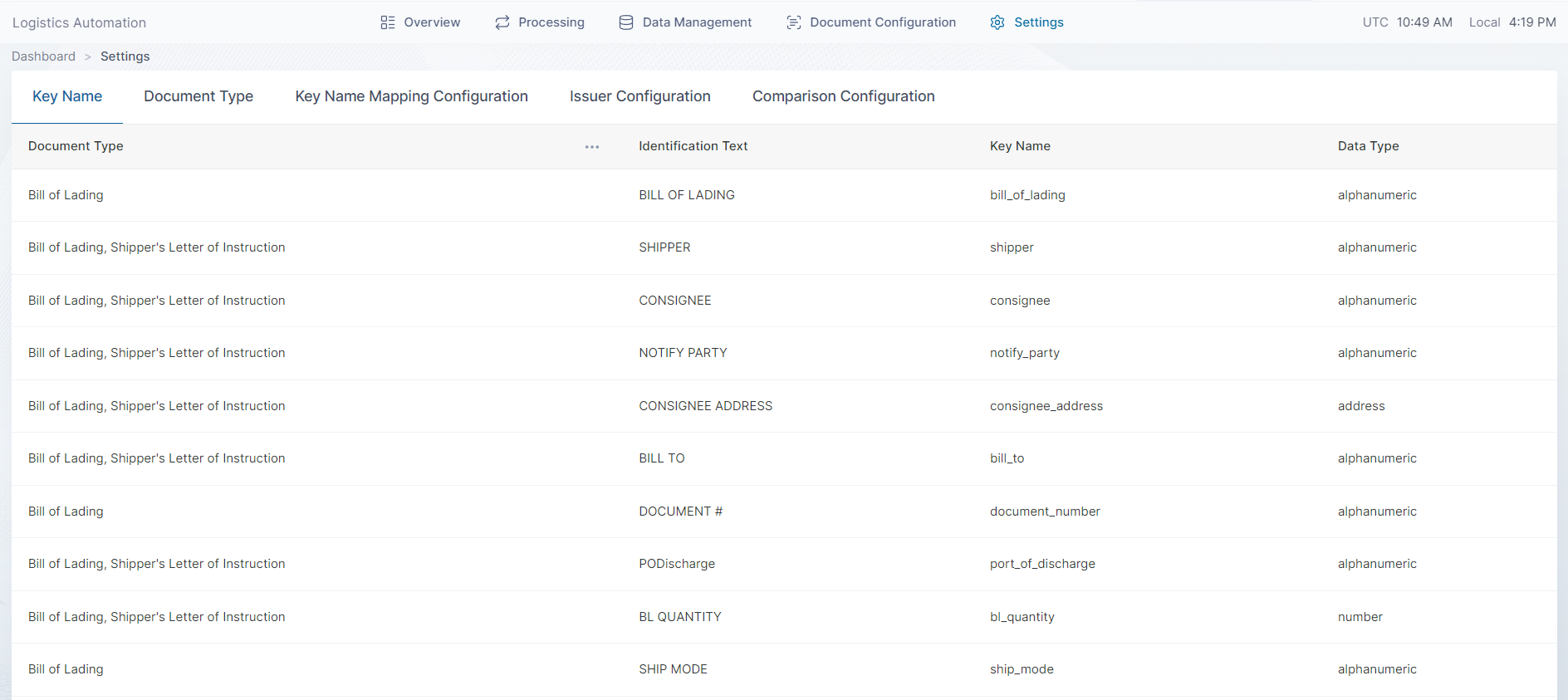Select the Issuer Configuration tab
The height and width of the screenshot is (700, 1568).
tap(639, 96)
